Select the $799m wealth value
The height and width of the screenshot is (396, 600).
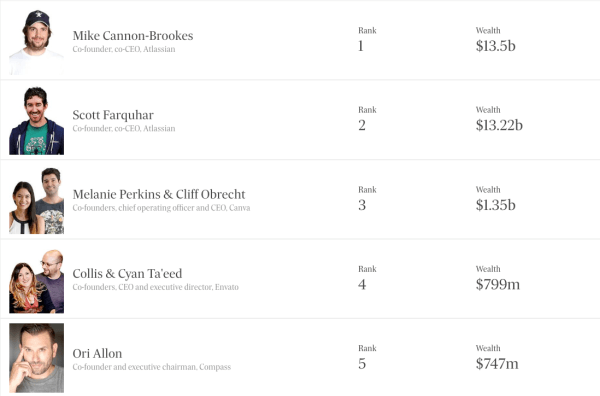click(x=498, y=284)
